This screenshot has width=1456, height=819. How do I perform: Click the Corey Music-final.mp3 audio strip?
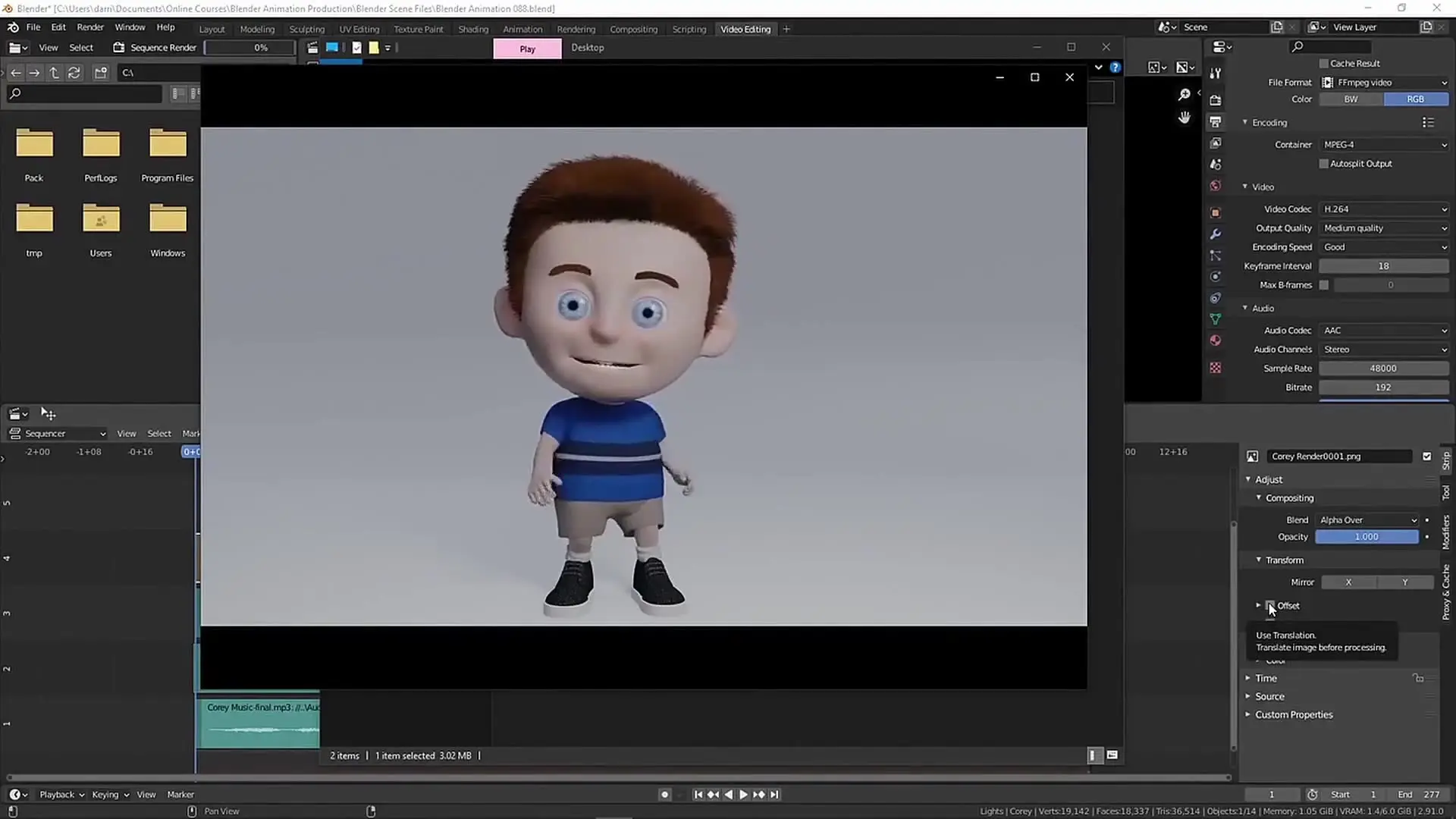coord(259,723)
